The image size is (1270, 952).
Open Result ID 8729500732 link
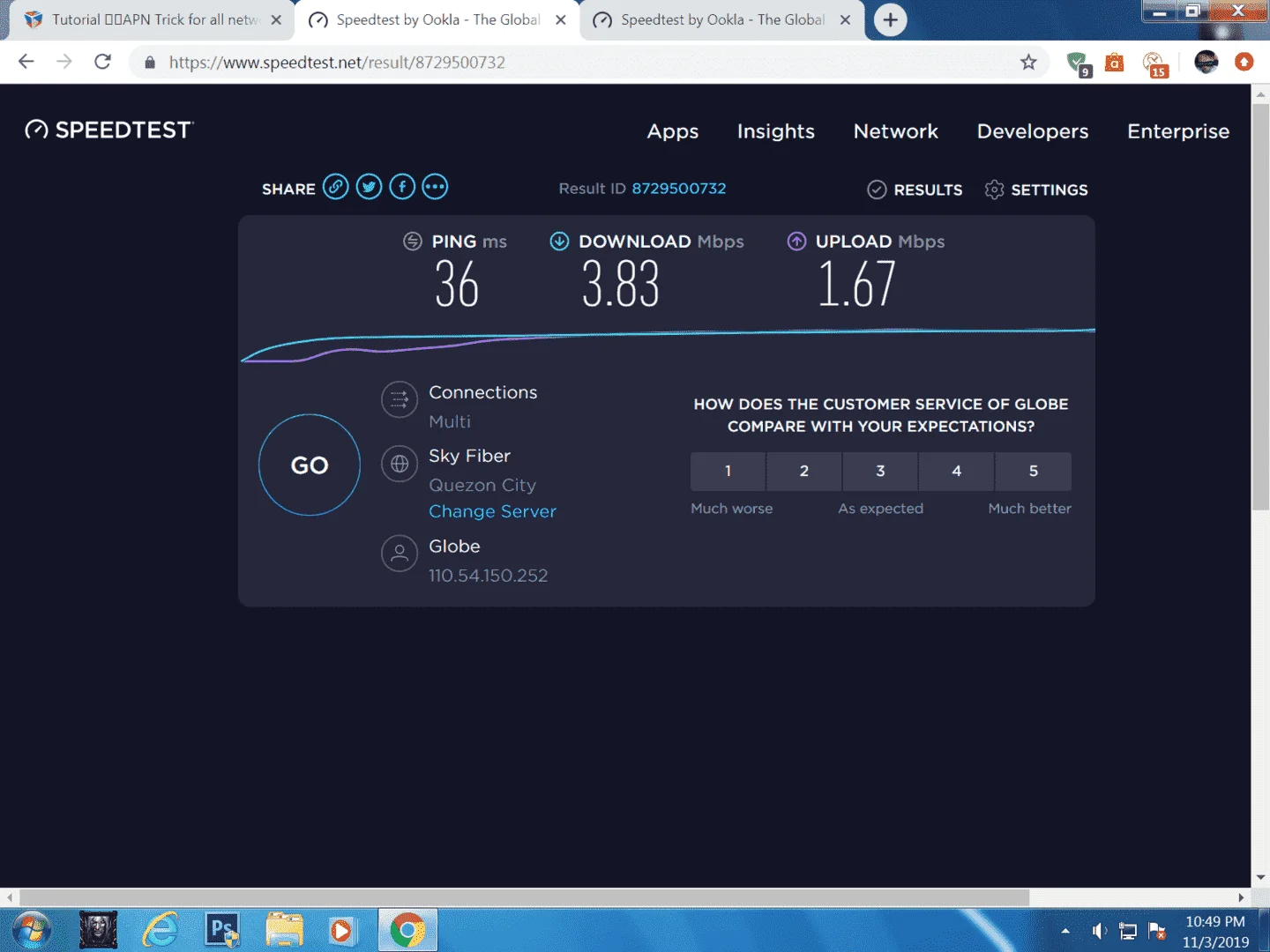point(679,189)
